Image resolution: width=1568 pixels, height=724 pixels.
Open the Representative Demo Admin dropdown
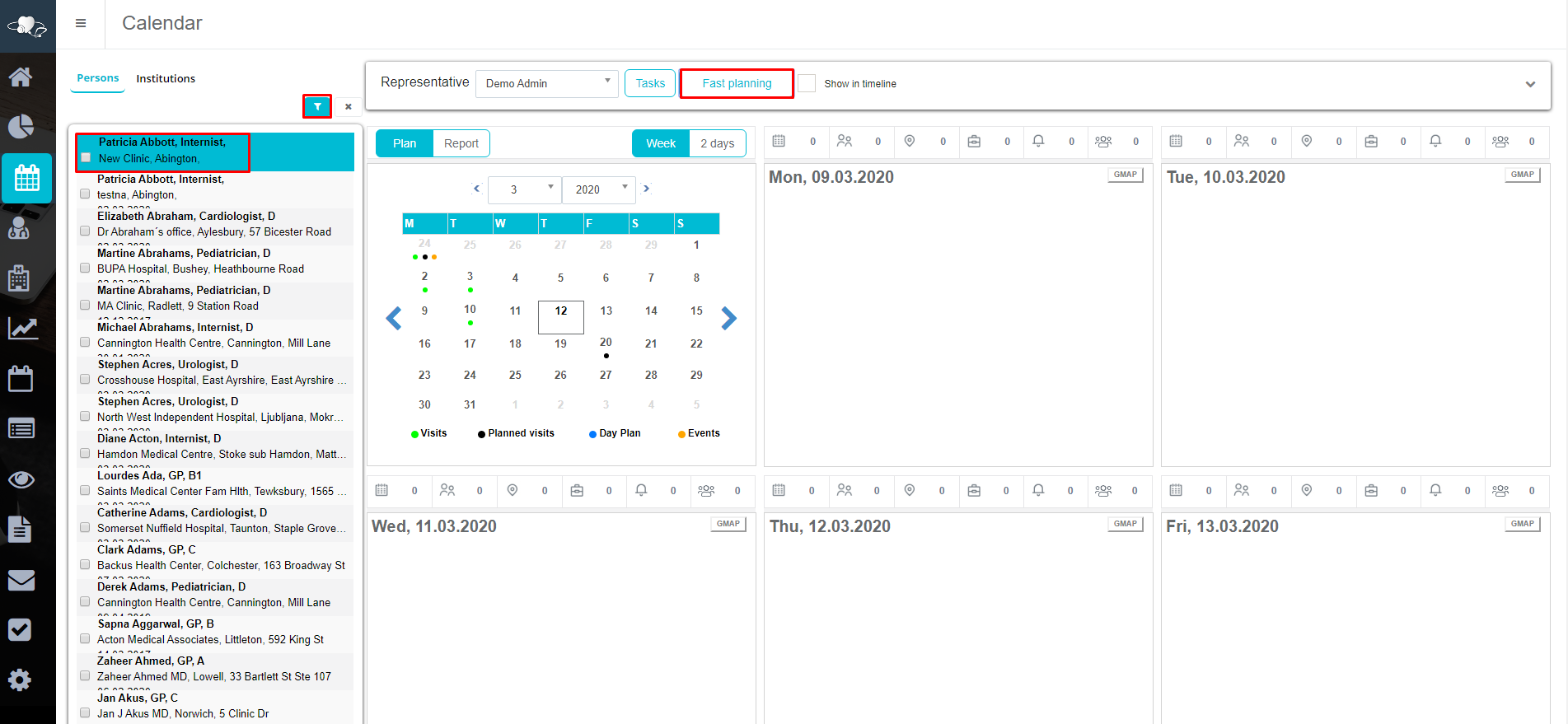[546, 84]
